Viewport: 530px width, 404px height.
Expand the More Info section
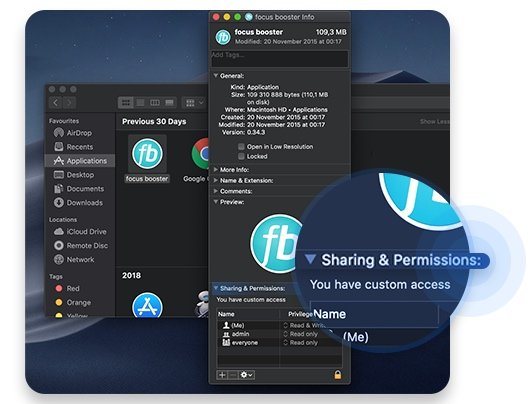216,170
